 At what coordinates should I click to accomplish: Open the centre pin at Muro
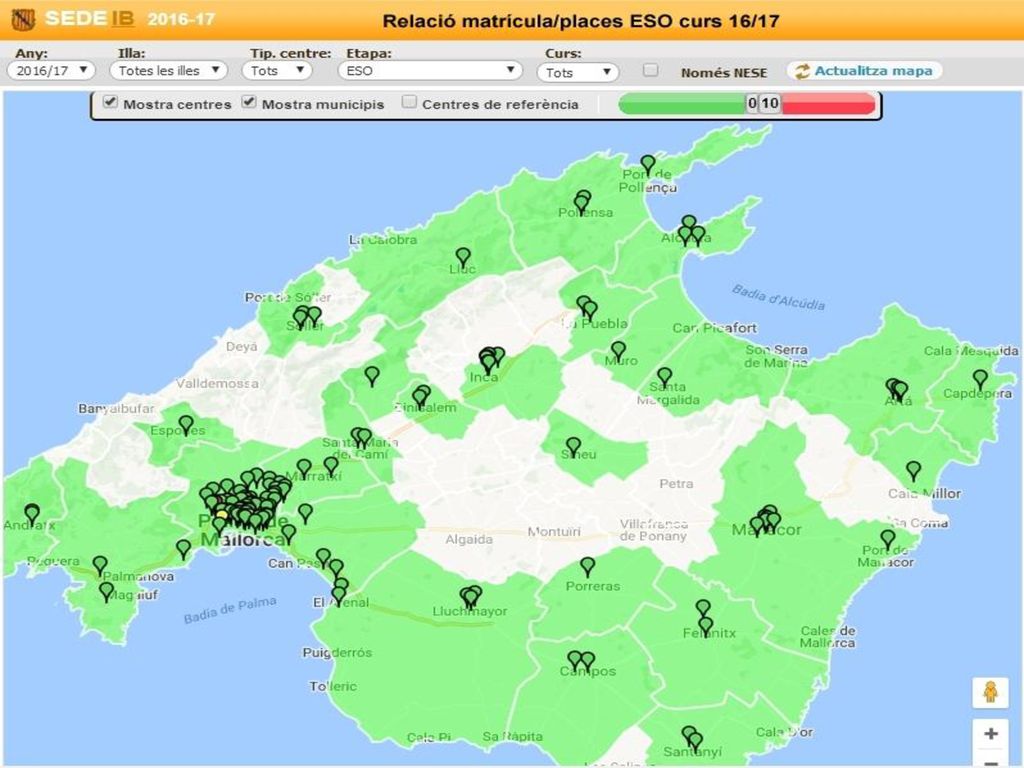pyautogui.click(x=618, y=351)
